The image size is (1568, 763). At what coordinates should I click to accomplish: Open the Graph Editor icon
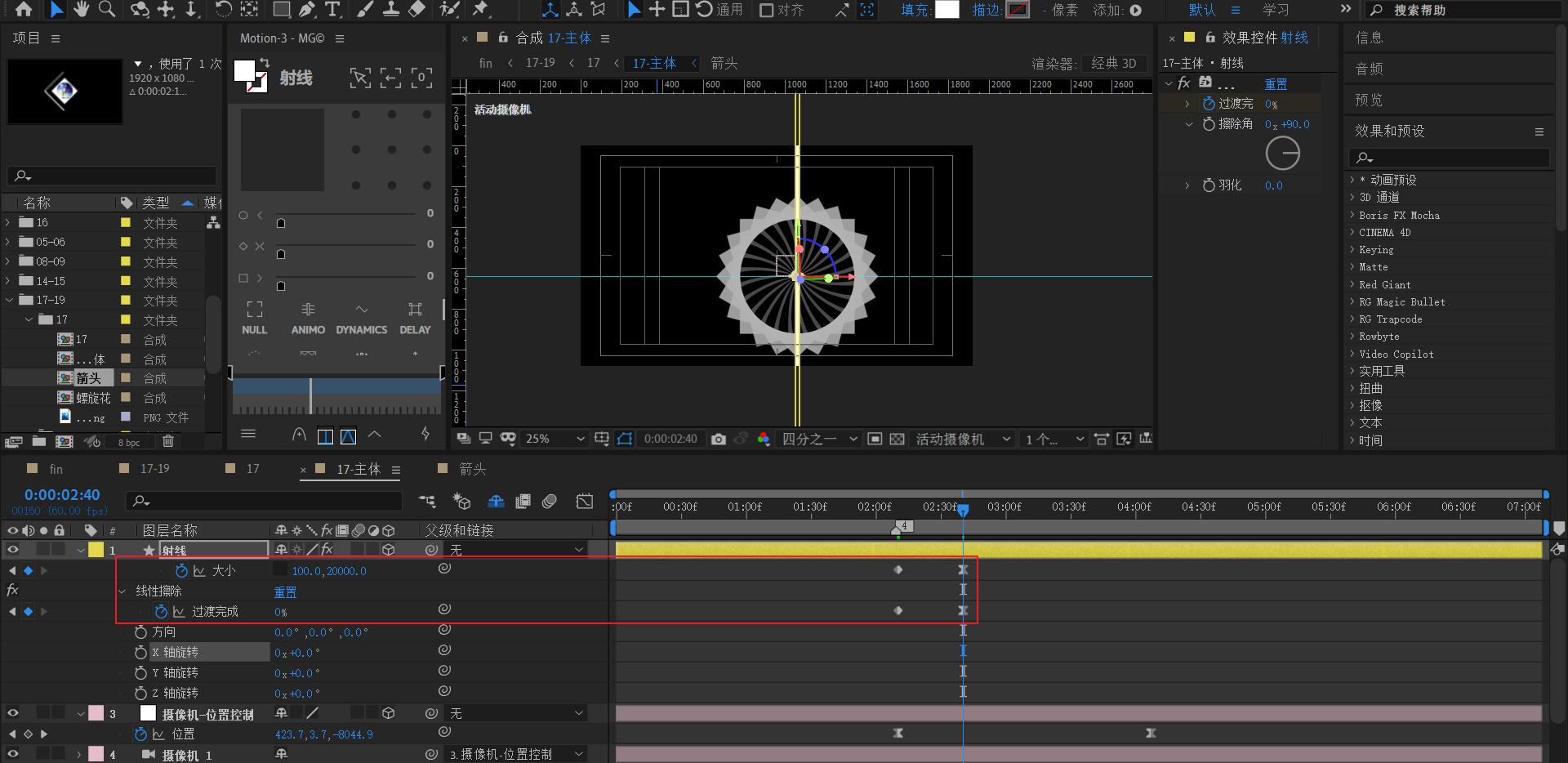(585, 501)
